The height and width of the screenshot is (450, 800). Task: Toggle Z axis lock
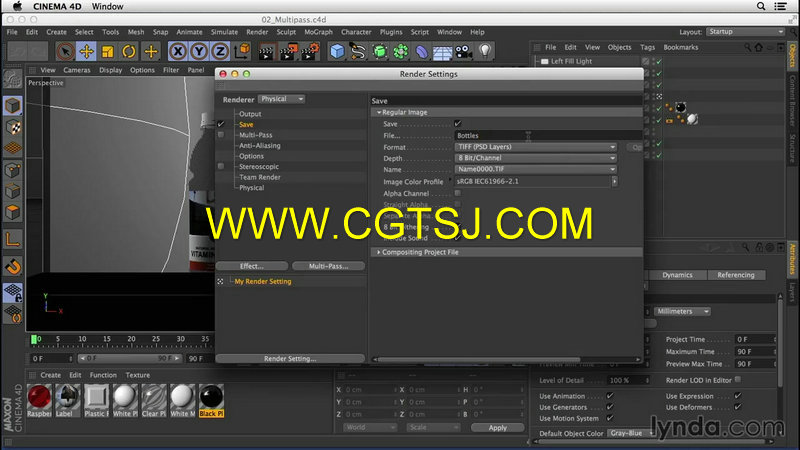pos(220,52)
